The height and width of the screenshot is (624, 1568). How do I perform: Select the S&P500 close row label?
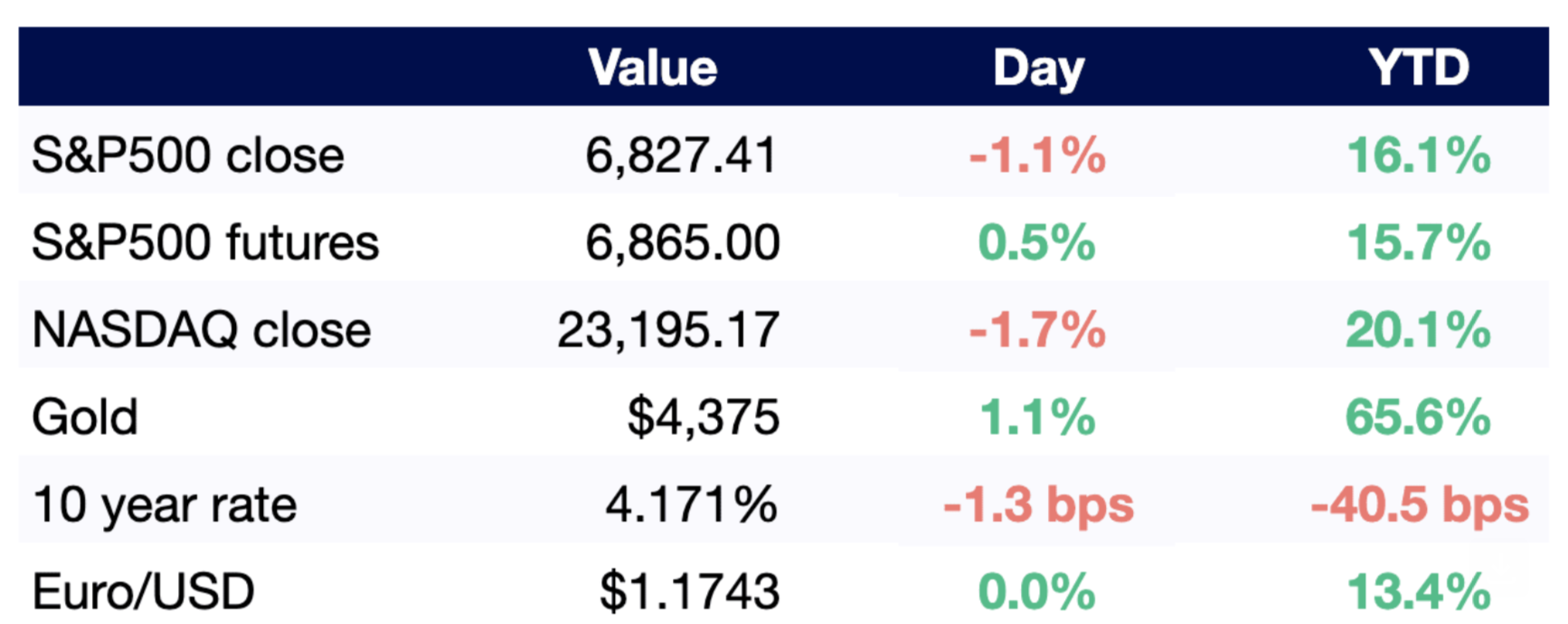coord(188,156)
